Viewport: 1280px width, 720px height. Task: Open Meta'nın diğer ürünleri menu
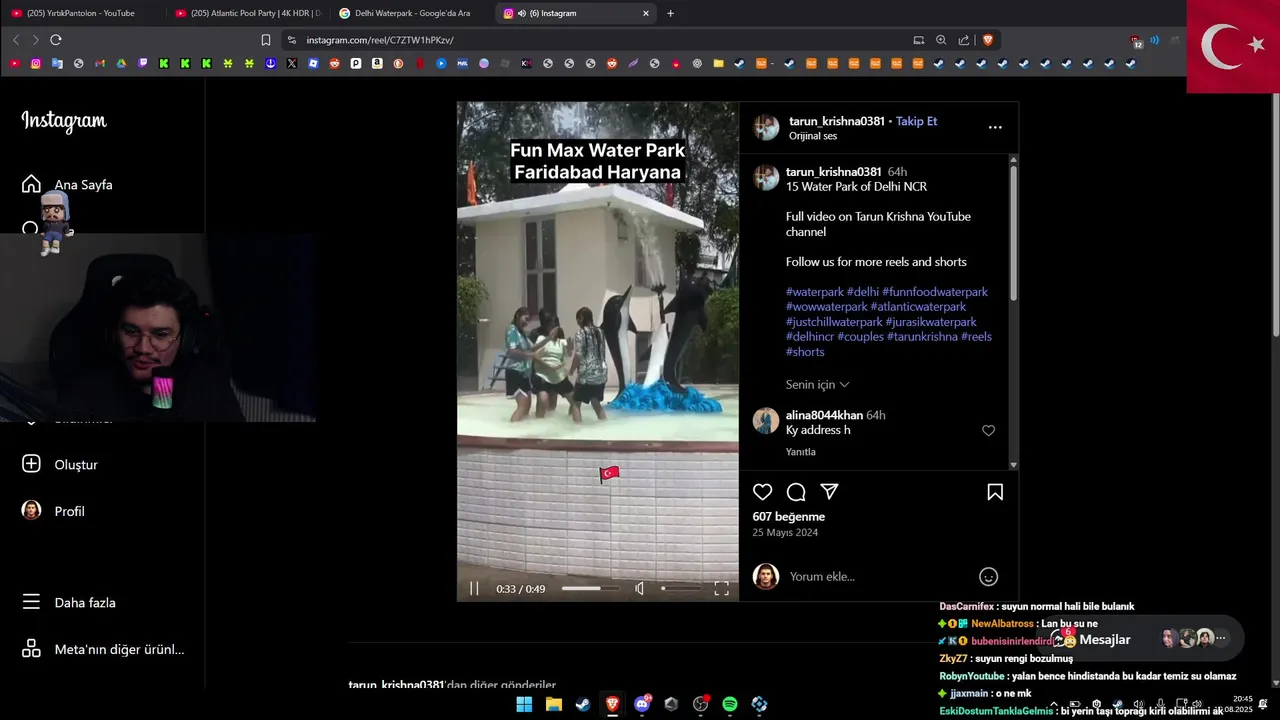(x=103, y=649)
